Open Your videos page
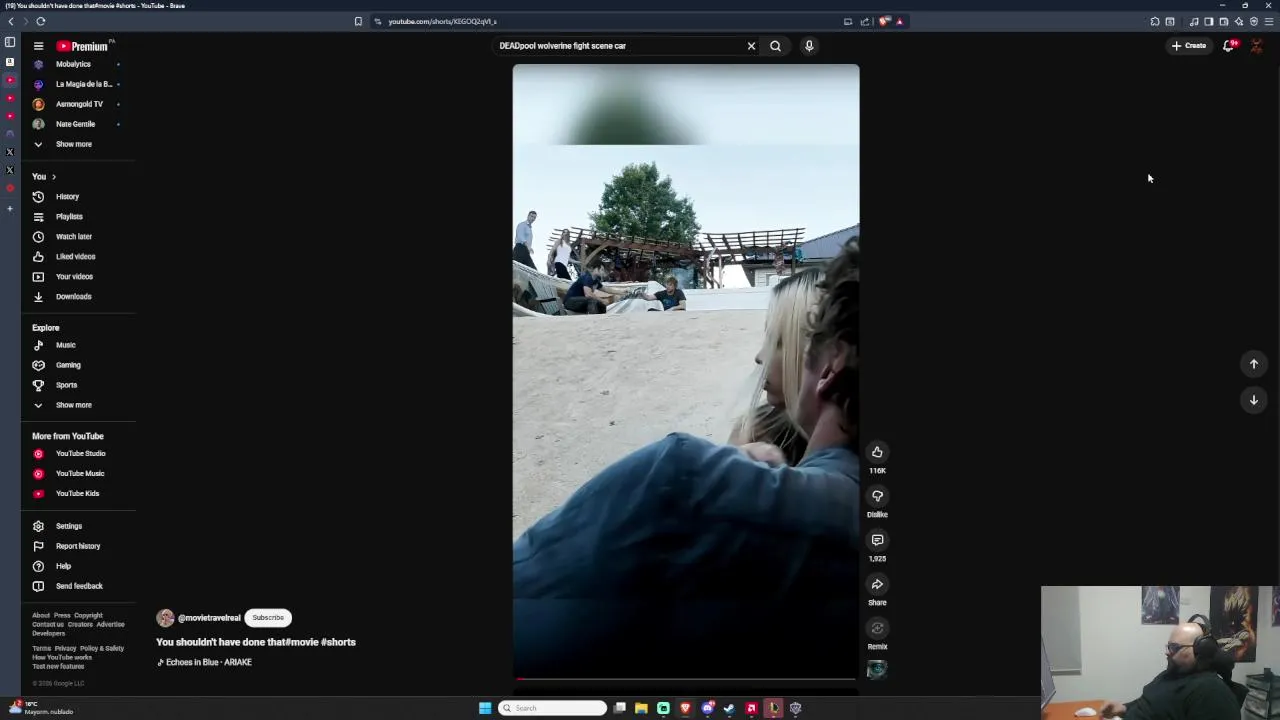This screenshot has height=720, width=1280. [x=76, y=277]
